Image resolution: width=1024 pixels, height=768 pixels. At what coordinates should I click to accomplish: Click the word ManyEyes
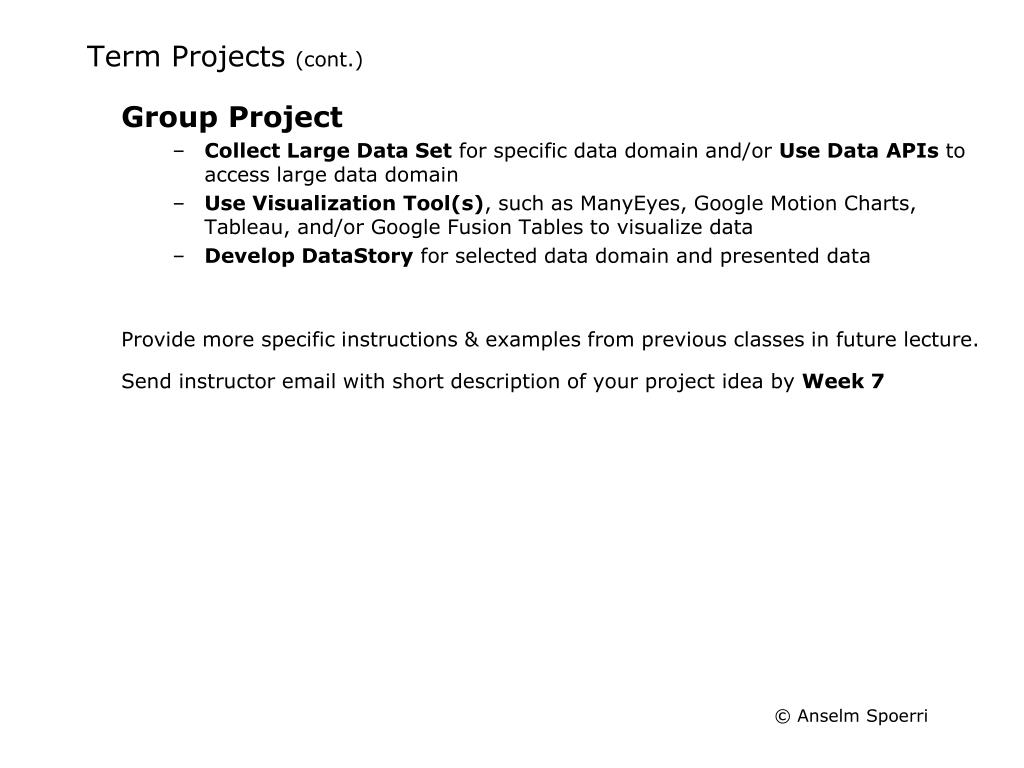(x=630, y=204)
